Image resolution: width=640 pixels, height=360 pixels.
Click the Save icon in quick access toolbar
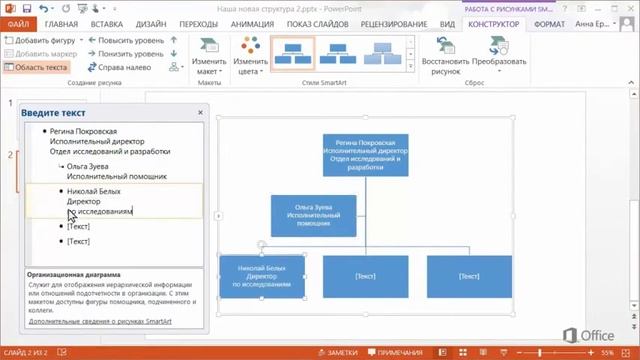pyautogui.click(x=27, y=9)
